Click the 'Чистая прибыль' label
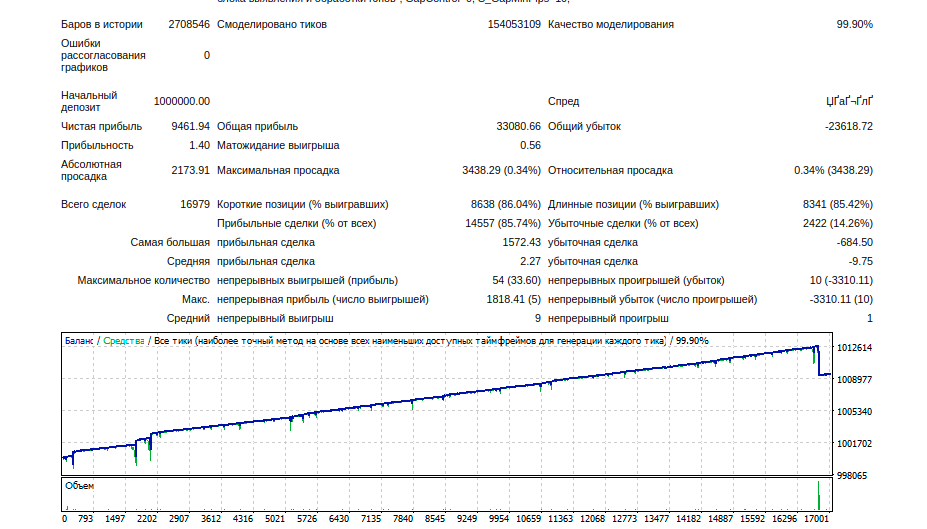Image resolution: width=927 pixels, height=529 pixels. 102,126
